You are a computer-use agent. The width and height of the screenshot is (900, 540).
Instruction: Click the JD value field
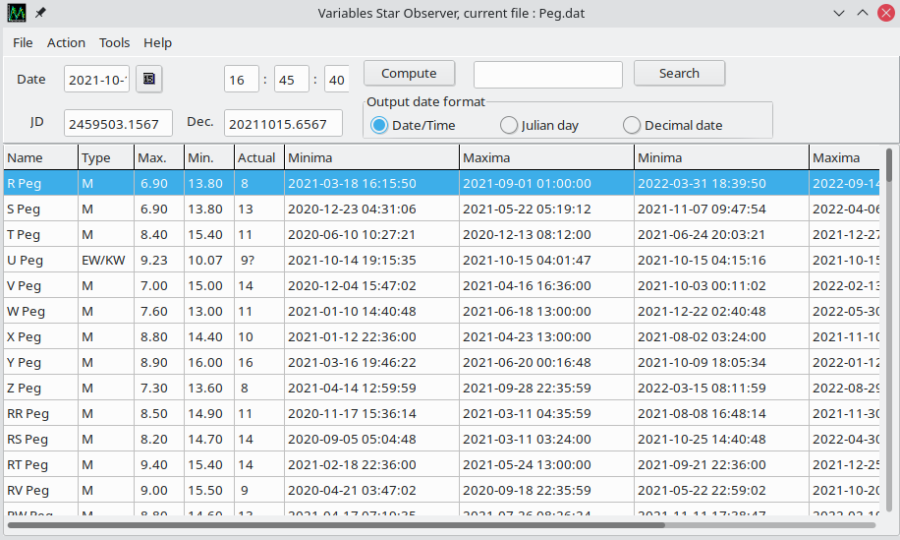click(x=118, y=123)
